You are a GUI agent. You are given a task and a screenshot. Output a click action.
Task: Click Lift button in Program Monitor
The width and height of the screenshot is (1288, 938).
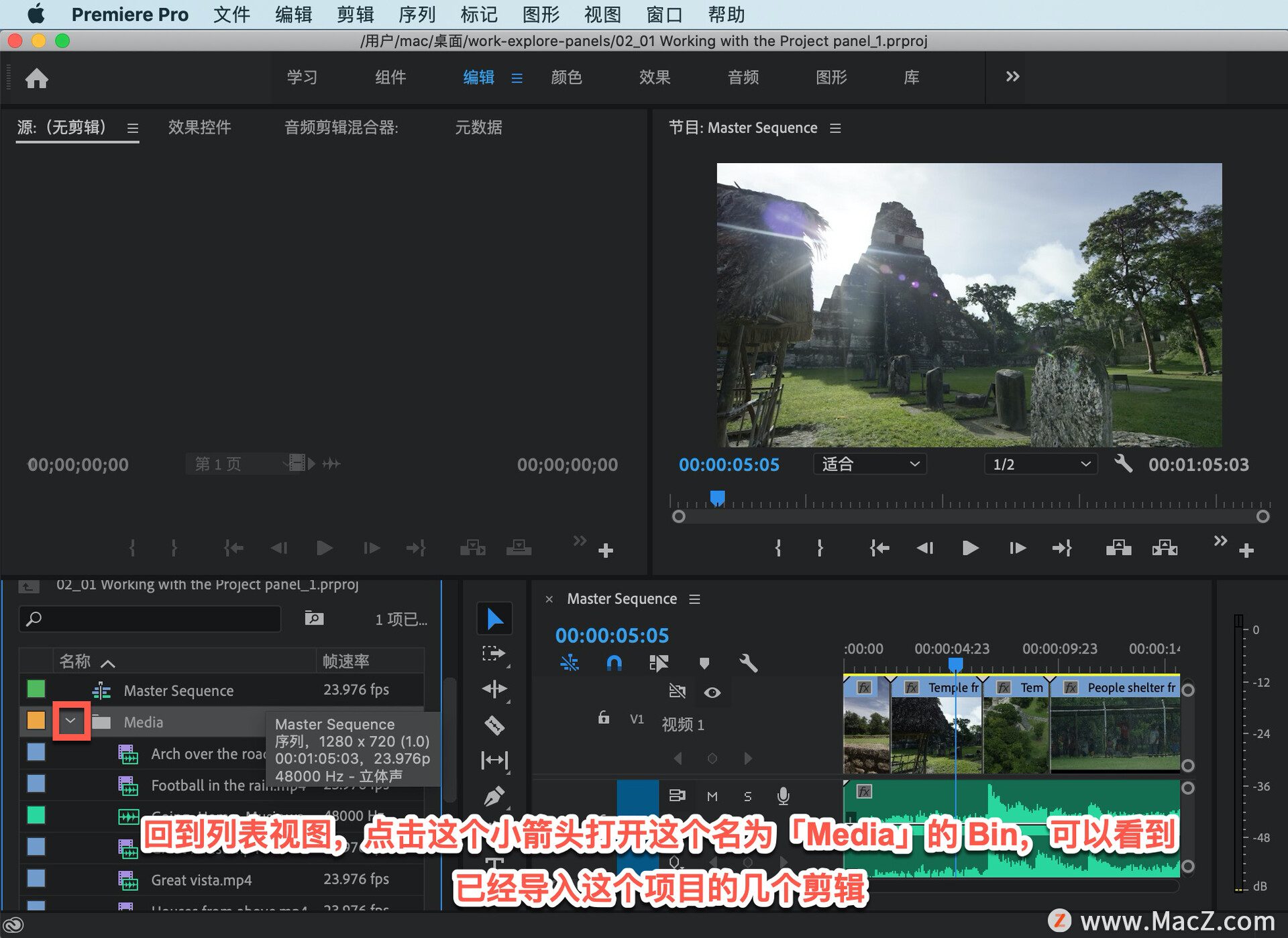coord(1118,548)
